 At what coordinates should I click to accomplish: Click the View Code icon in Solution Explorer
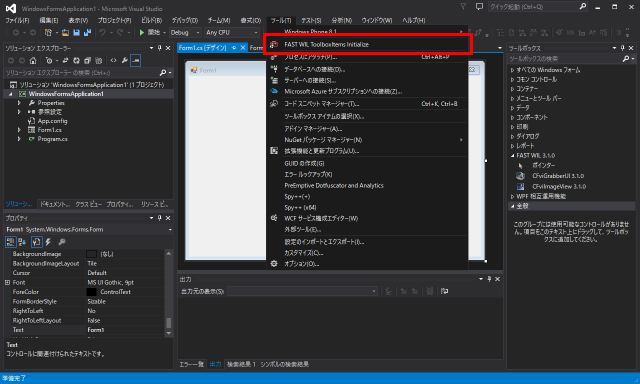[113, 60]
